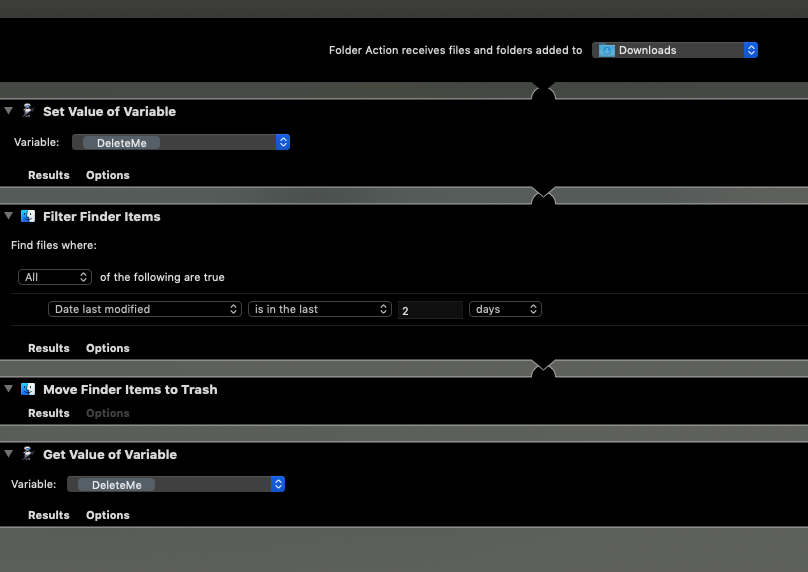Open Variable dropdown in Set Value of Variable
The image size is (808, 572).
(181, 142)
